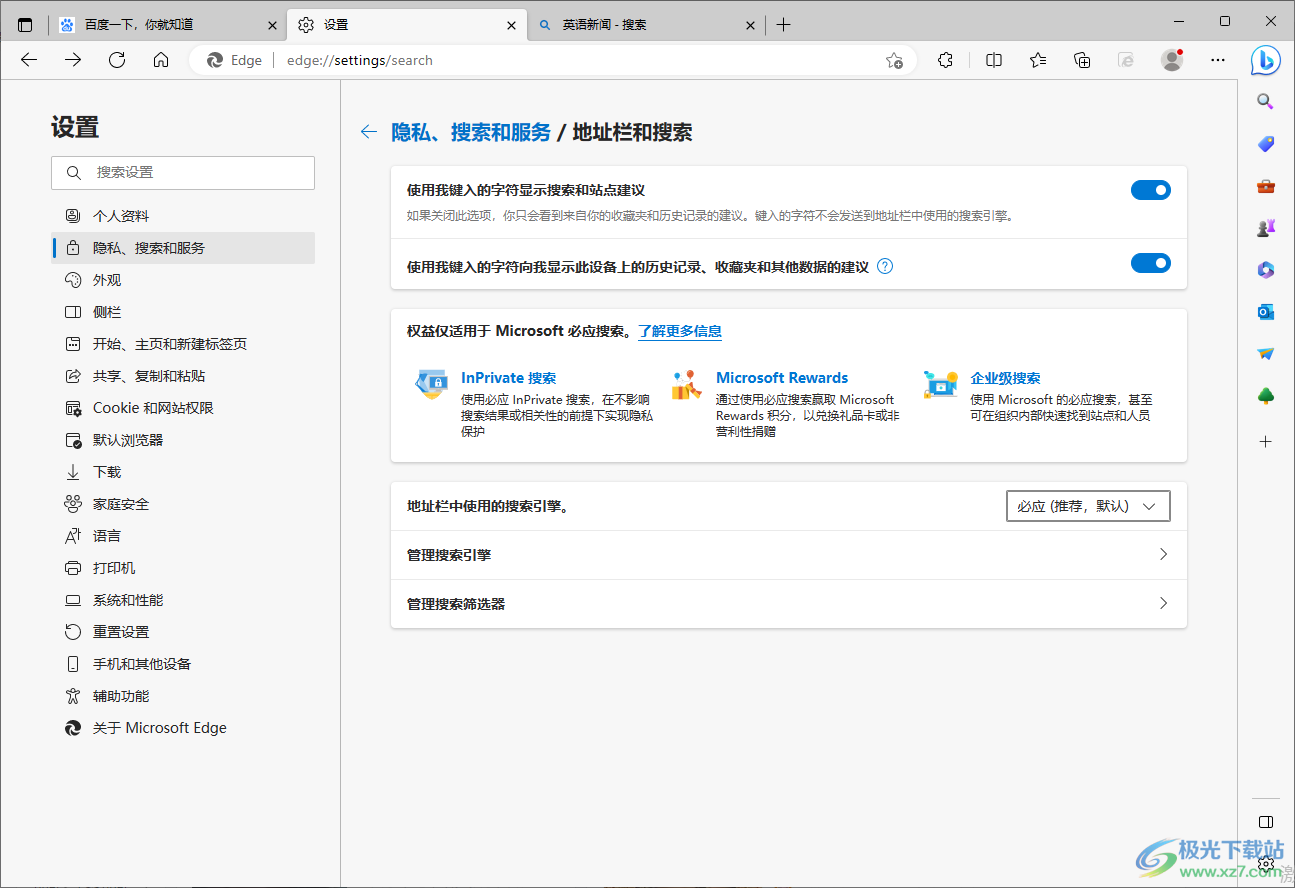Open the 企业级搜索 link

point(1005,378)
